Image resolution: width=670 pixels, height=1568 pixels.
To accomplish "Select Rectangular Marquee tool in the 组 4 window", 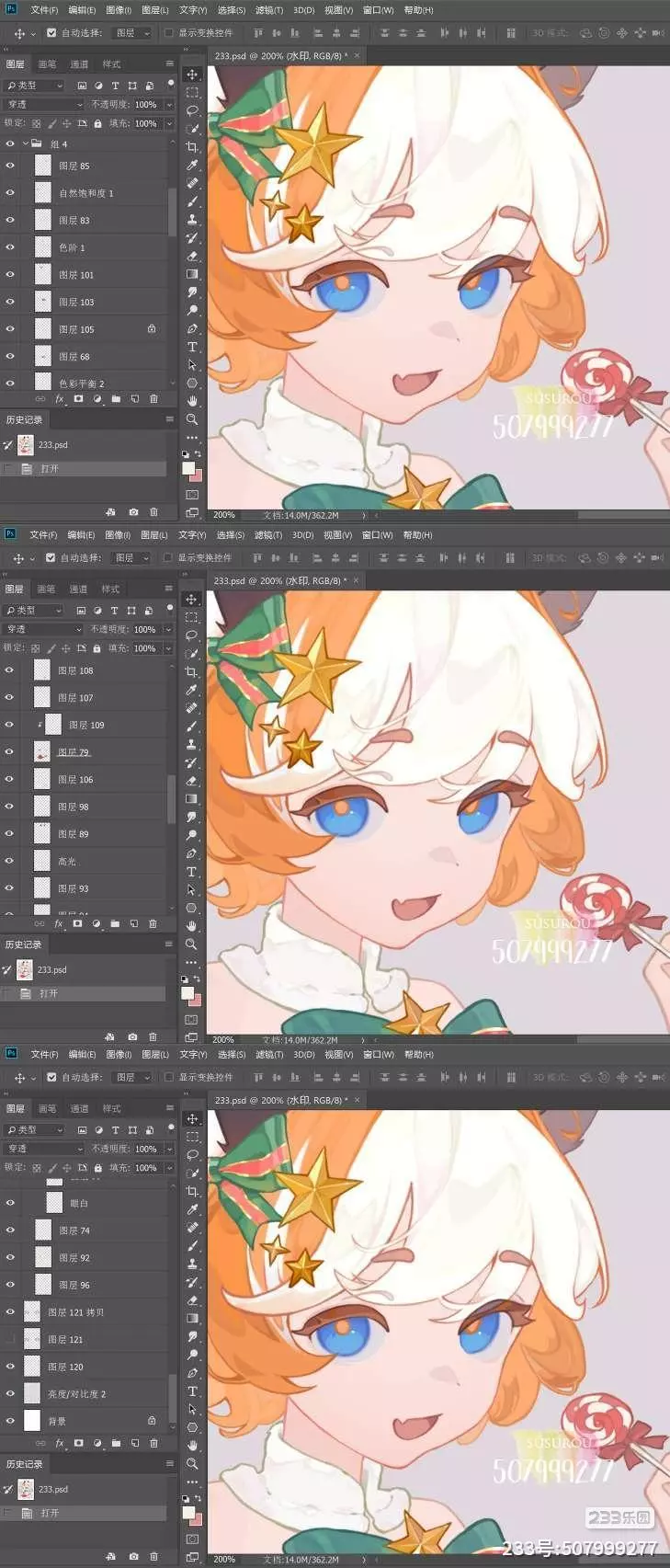I will pos(192,93).
